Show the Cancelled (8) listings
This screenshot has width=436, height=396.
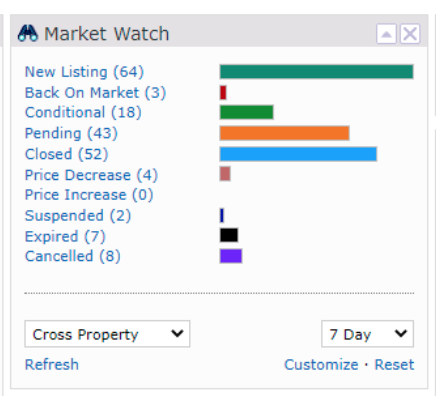coord(73,256)
